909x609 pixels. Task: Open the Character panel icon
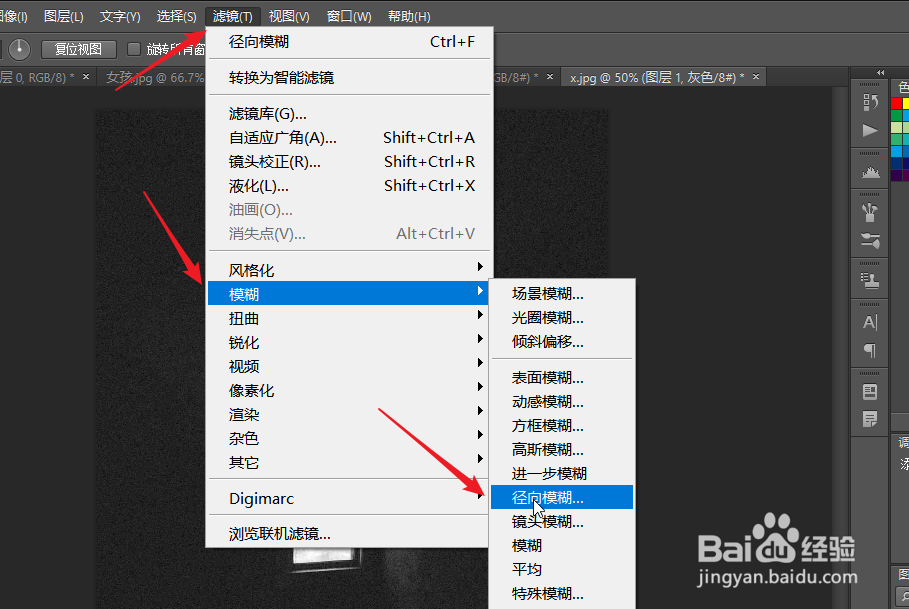(870, 322)
